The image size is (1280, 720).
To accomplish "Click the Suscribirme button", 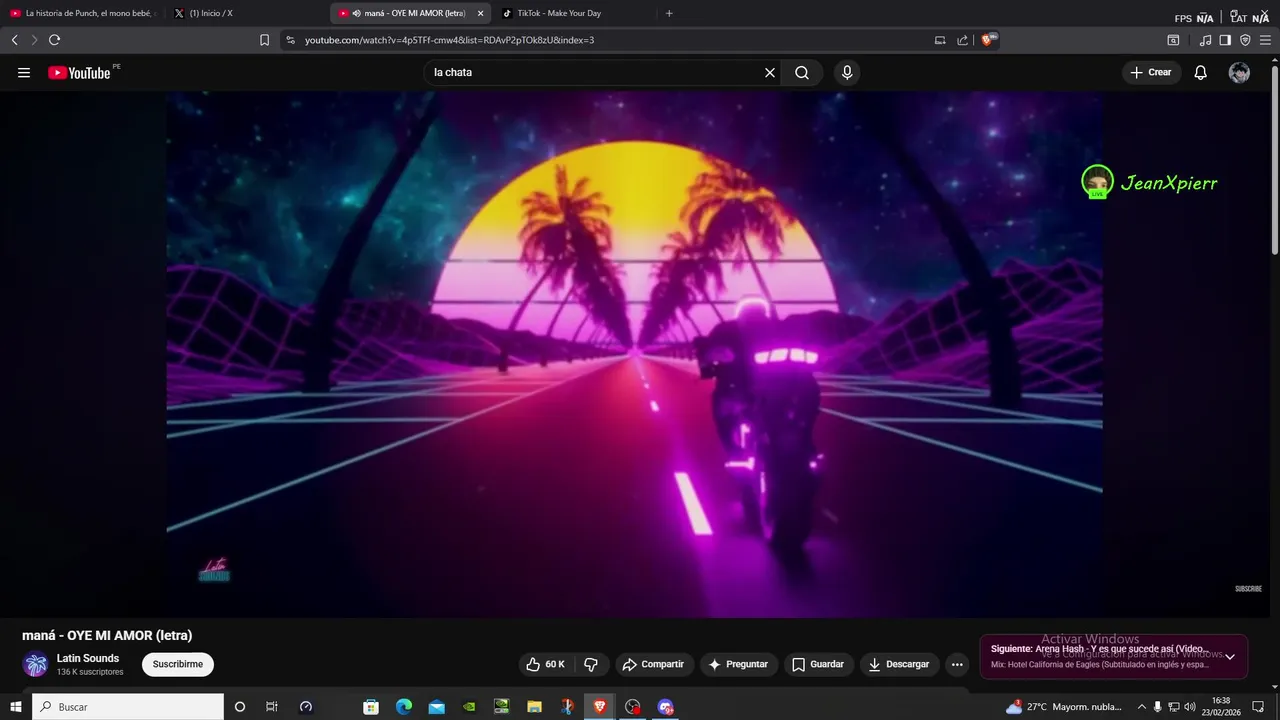I will [178, 664].
